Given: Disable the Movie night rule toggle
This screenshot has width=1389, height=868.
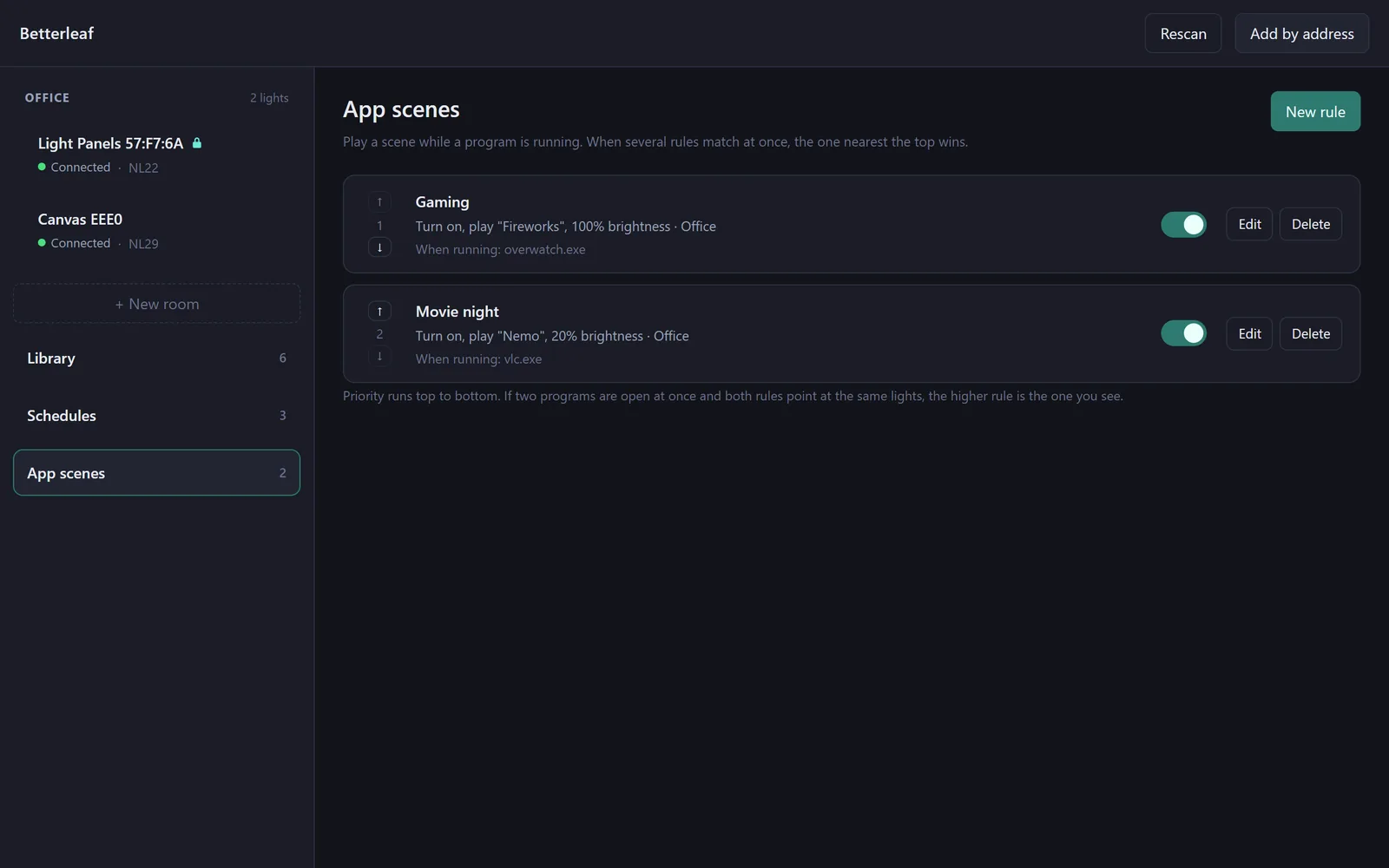Looking at the screenshot, I should coord(1183,333).
